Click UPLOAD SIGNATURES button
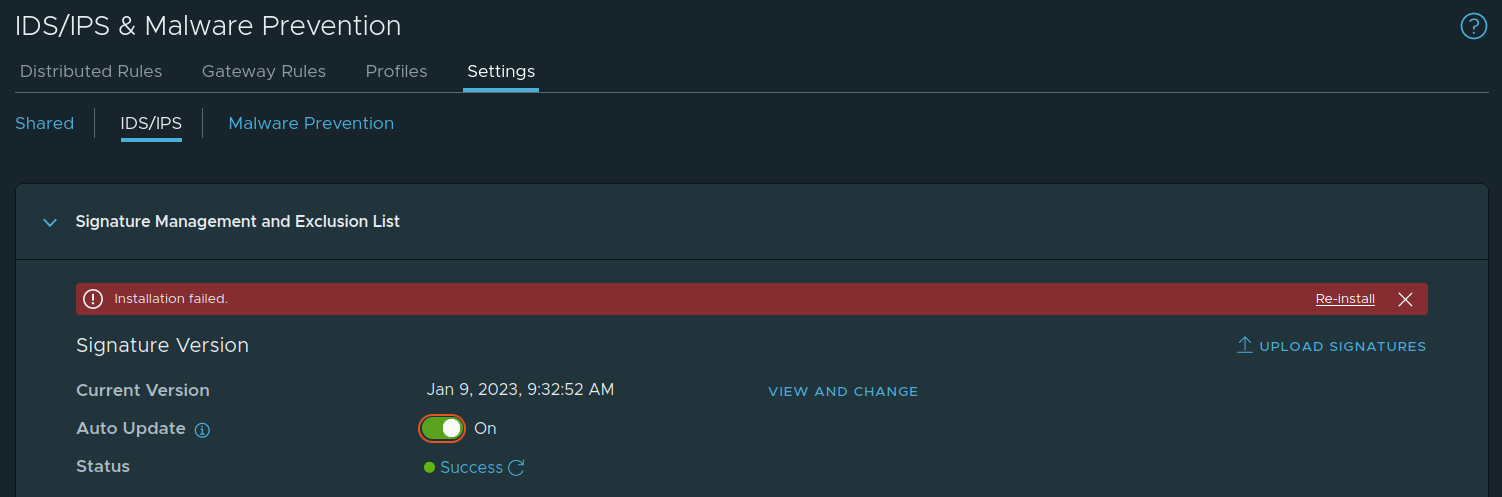Image resolution: width=1502 pixels, height=497 pixels. point(1342,346)
